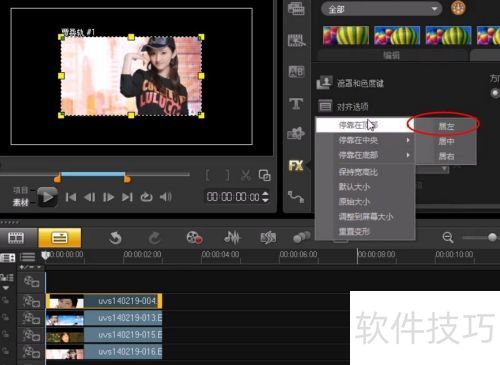The image size is (500, 365).
Task: Choose 居右 in the submenu
Action: [446, 156]
